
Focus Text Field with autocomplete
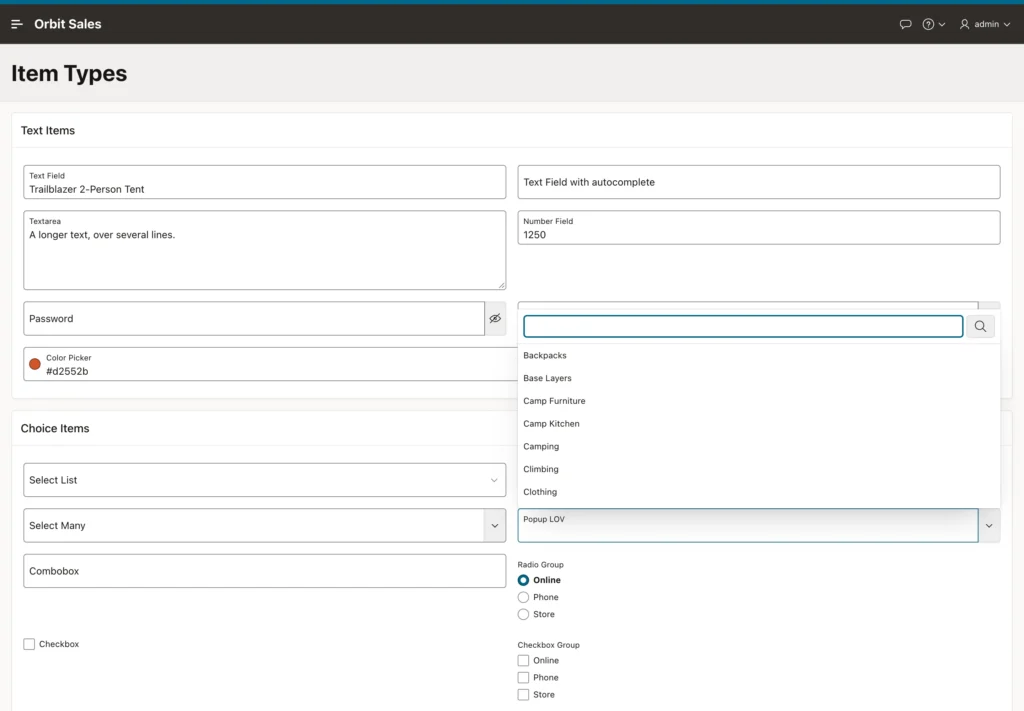coord(759,182)
